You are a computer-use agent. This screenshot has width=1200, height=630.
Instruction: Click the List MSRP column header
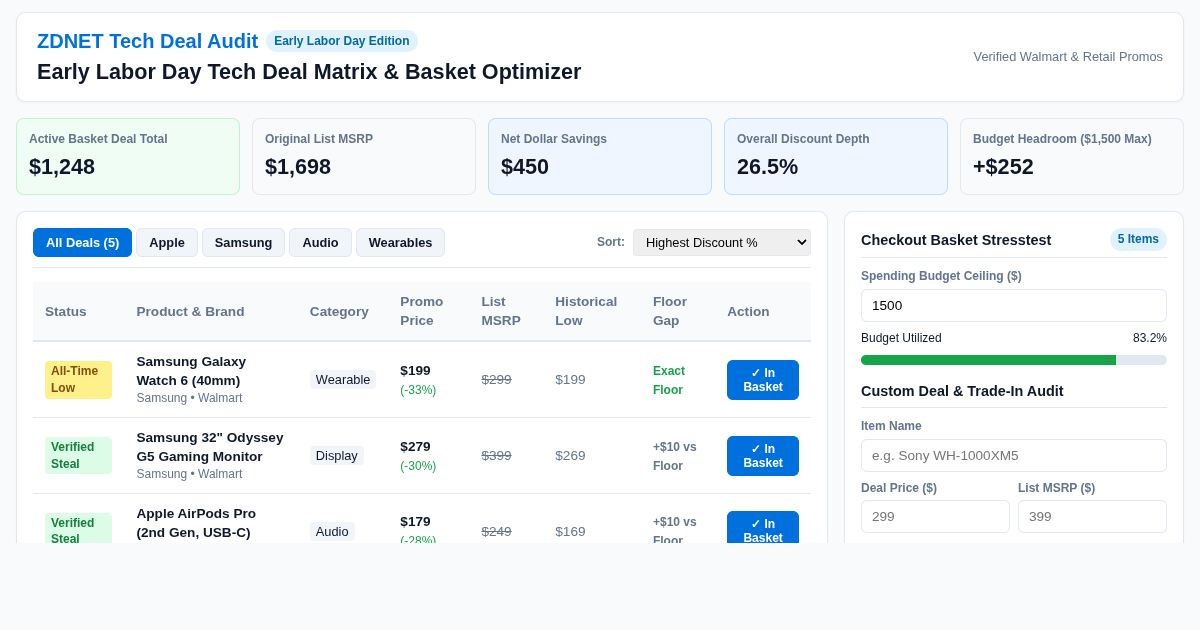tap(501, 311)
